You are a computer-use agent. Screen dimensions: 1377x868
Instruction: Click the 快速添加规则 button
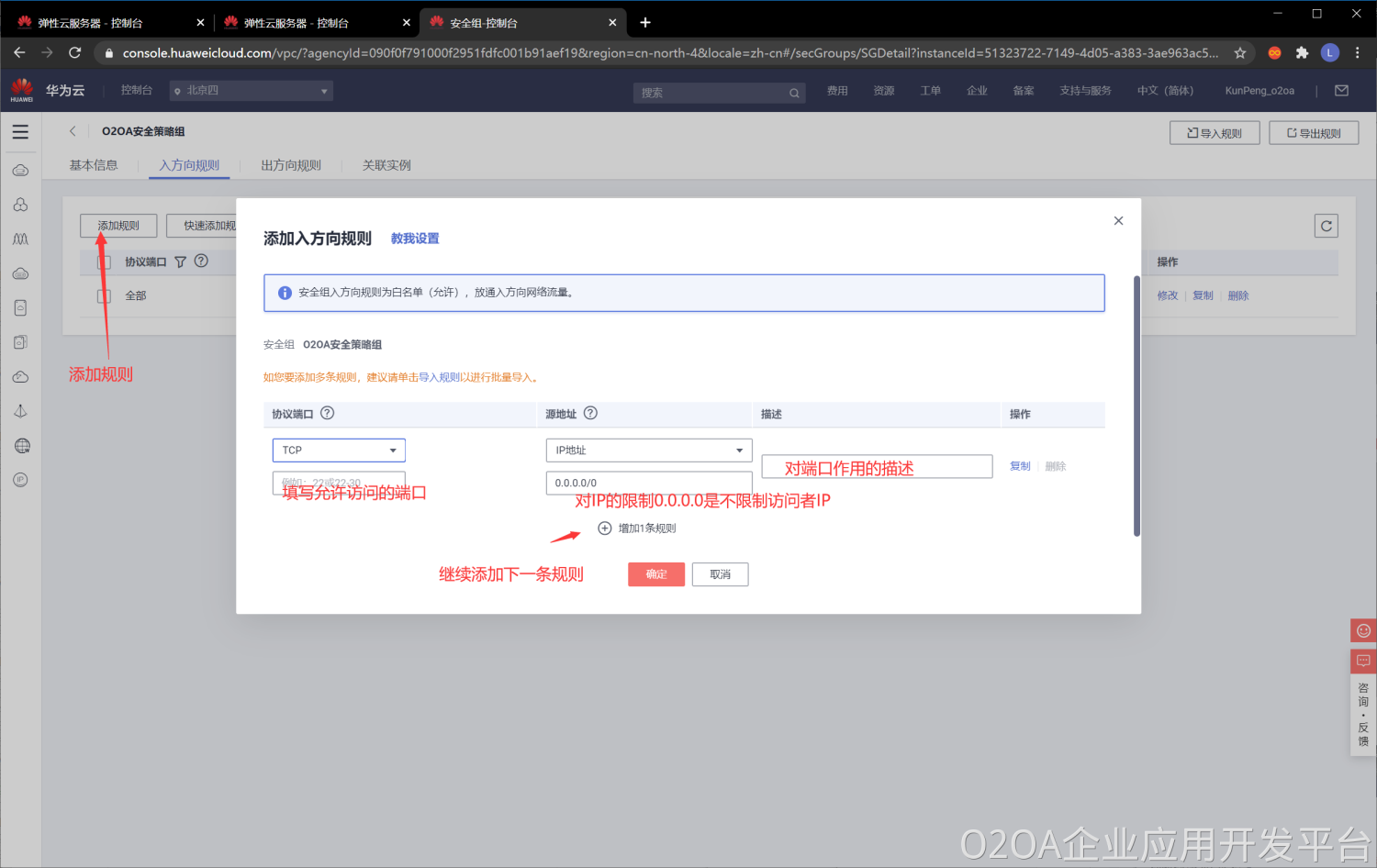click(202, 226)
